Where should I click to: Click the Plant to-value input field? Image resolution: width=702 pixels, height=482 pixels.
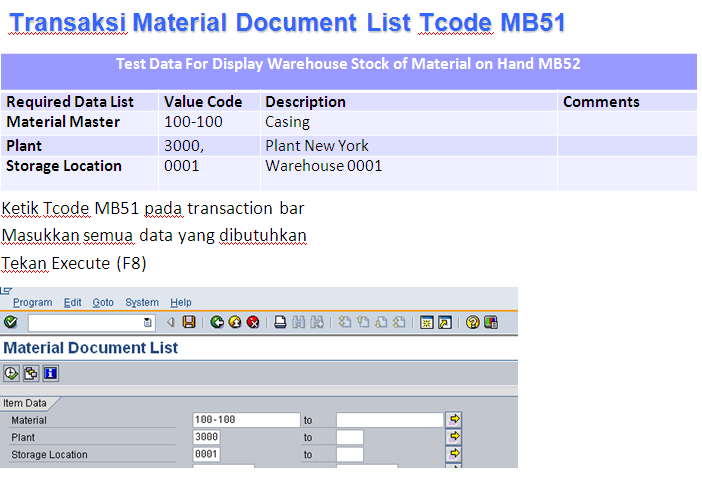pyautogui.click(x=349, y=437)
